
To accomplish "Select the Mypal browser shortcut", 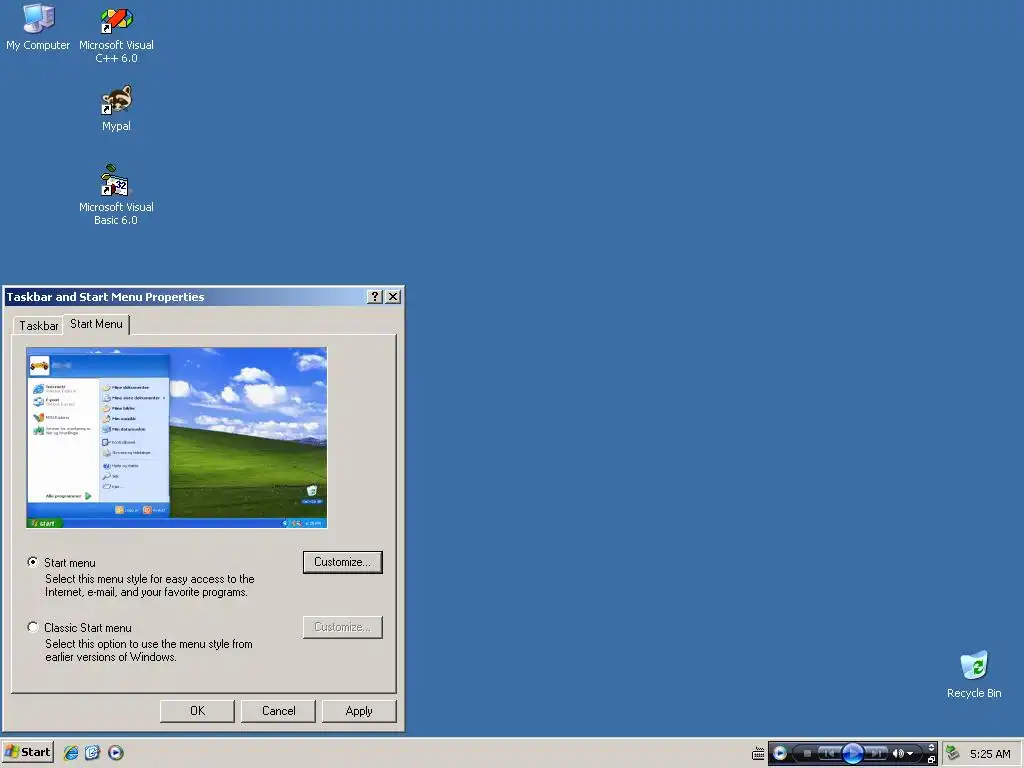I will (116, 108).
